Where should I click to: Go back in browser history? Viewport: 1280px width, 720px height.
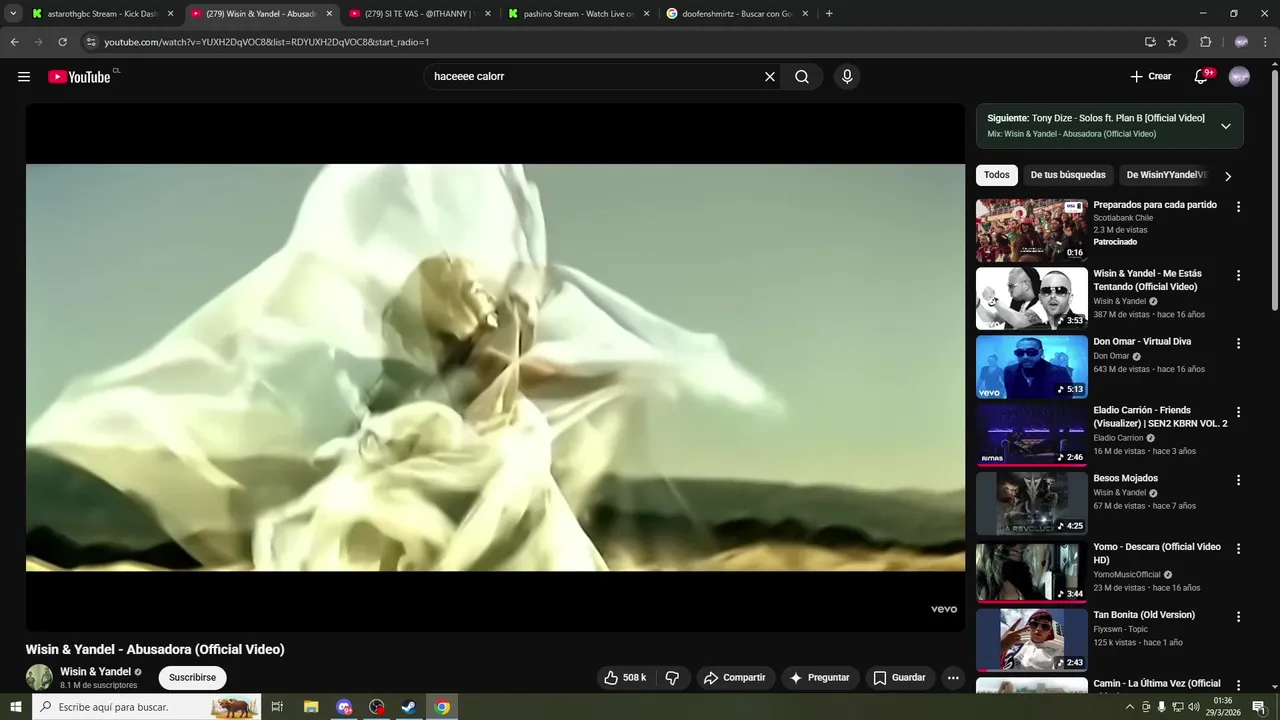tap(14, 42)
